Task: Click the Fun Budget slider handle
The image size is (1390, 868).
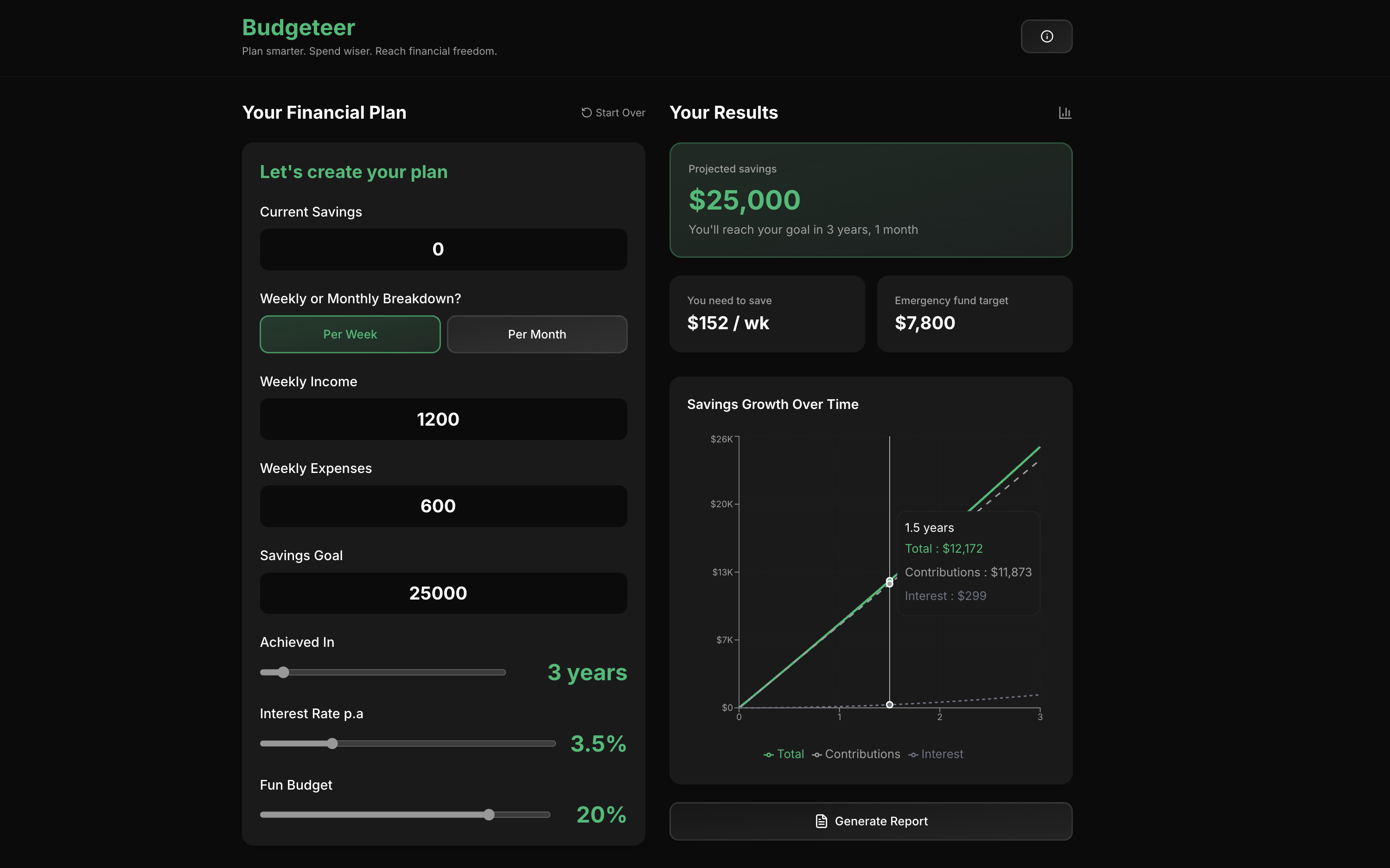Action: click(x=489, y=815)
